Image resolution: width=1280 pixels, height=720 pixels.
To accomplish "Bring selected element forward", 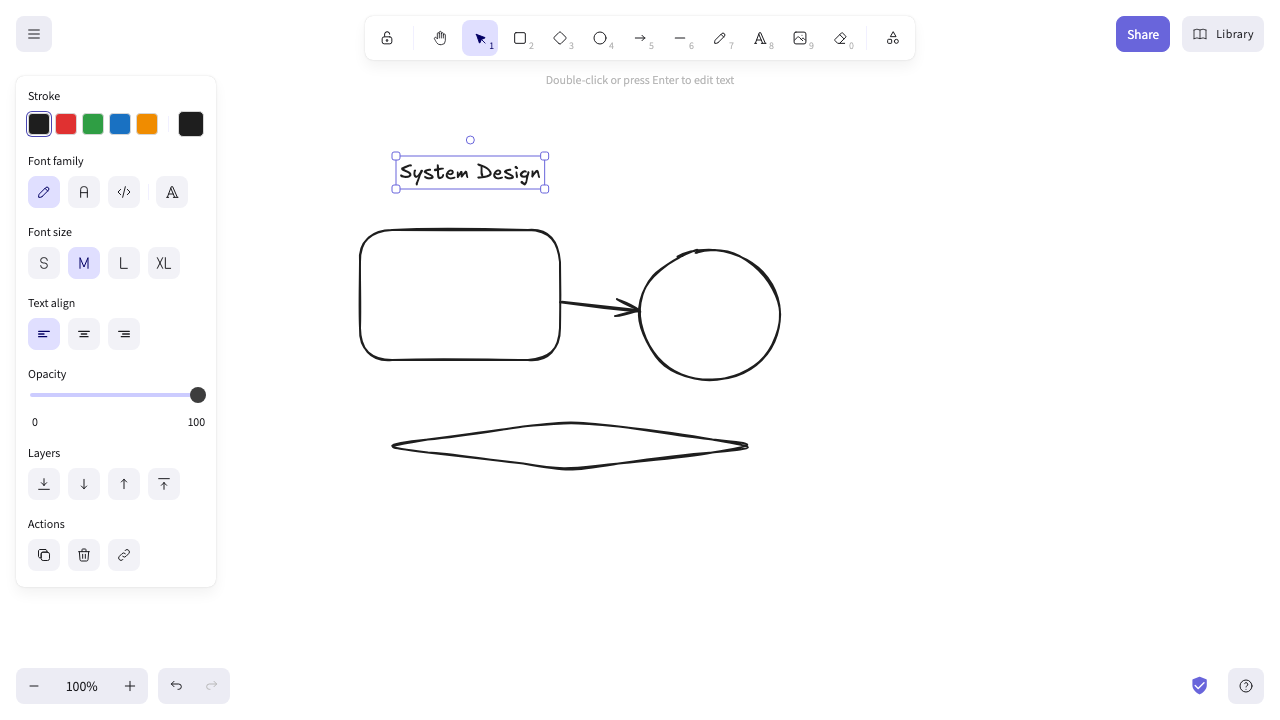I will [x=124, y=484].
